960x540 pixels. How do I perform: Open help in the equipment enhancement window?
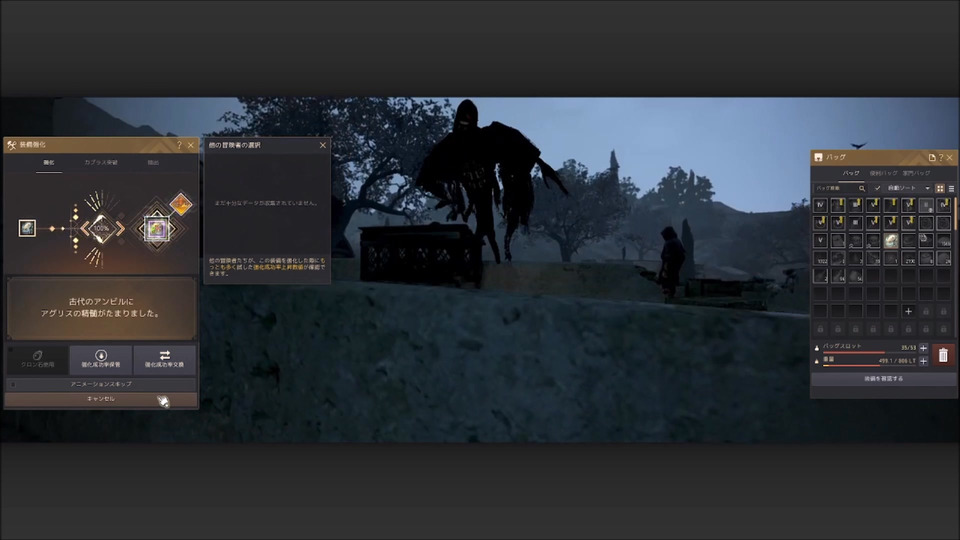pos(179,145)
